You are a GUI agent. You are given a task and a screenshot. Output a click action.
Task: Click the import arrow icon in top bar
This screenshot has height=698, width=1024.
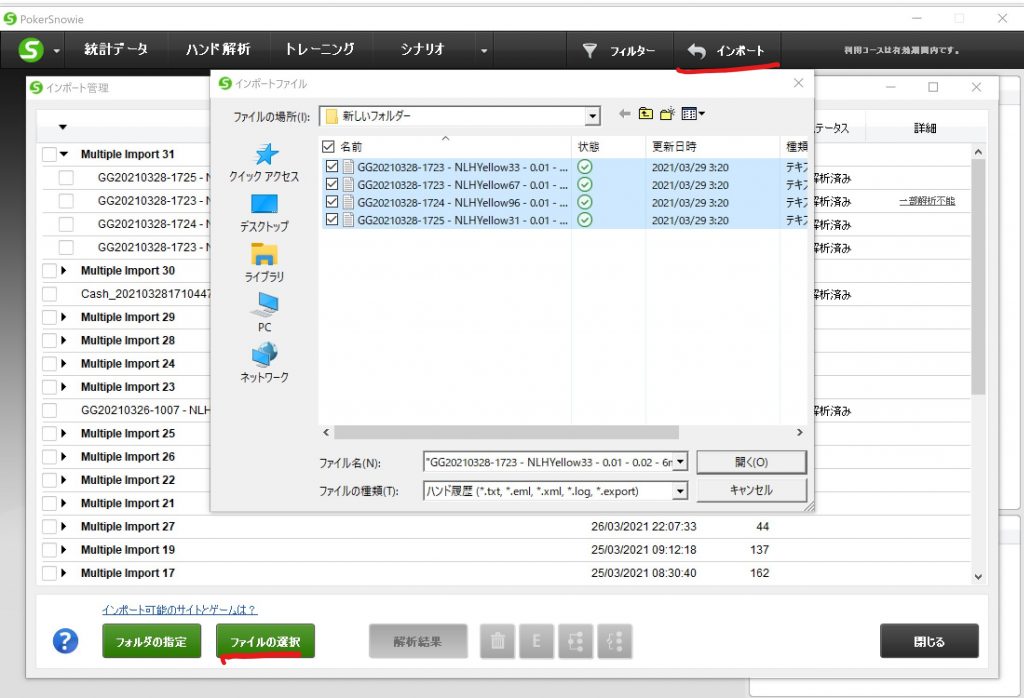click(697, 50)
